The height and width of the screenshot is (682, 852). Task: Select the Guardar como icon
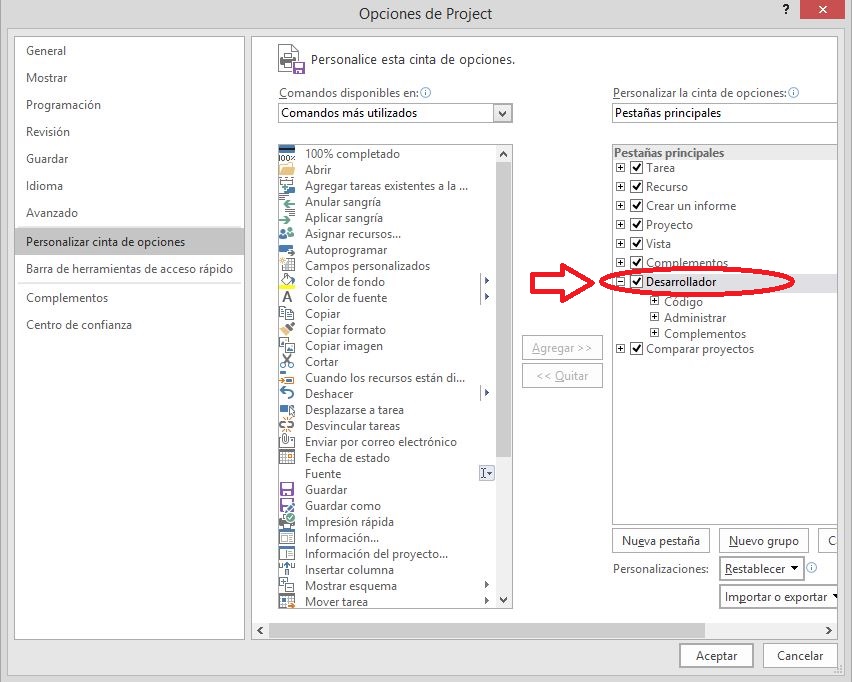286,505
